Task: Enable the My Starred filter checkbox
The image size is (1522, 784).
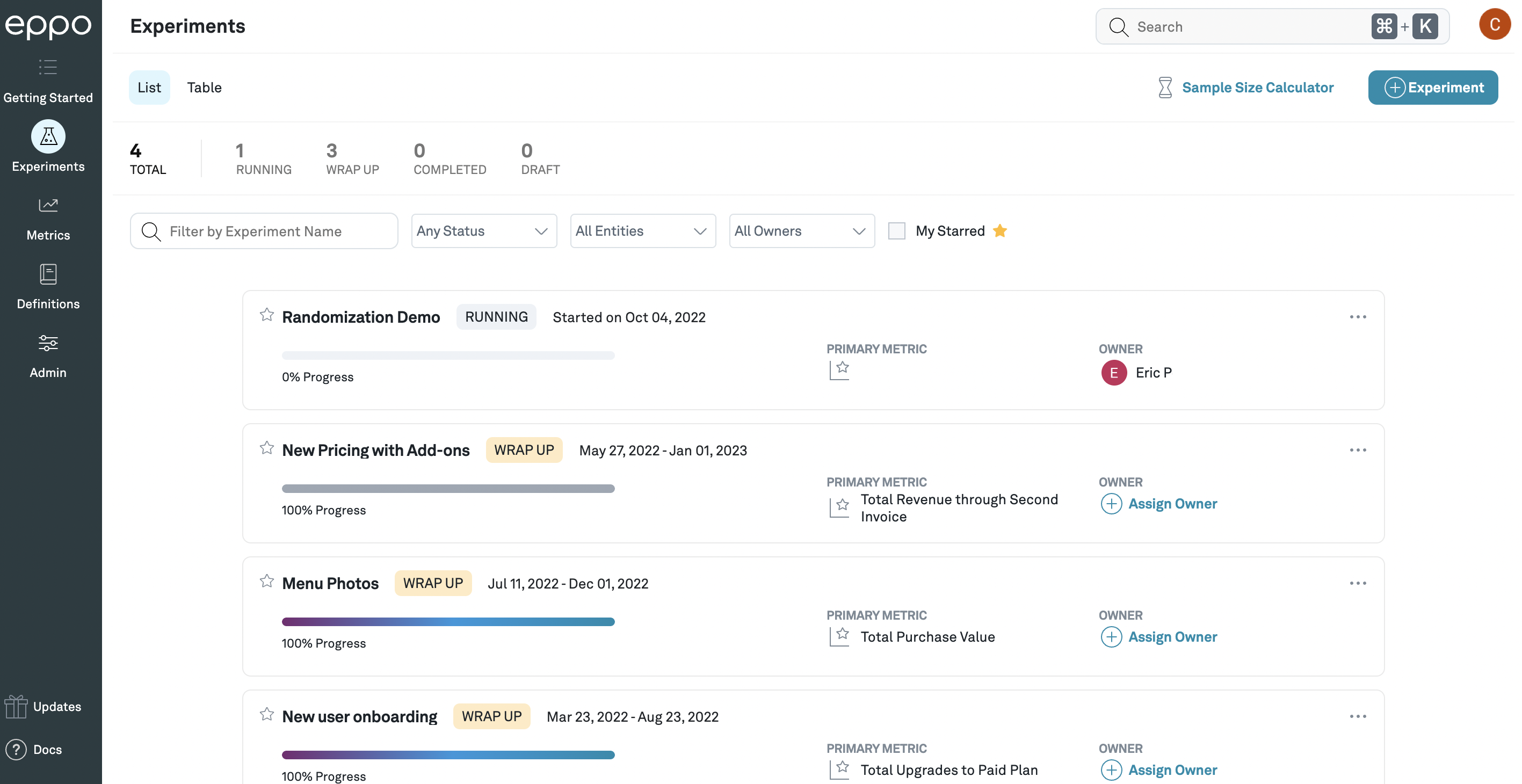Action: pyautogui.click(x=896, y=230)
